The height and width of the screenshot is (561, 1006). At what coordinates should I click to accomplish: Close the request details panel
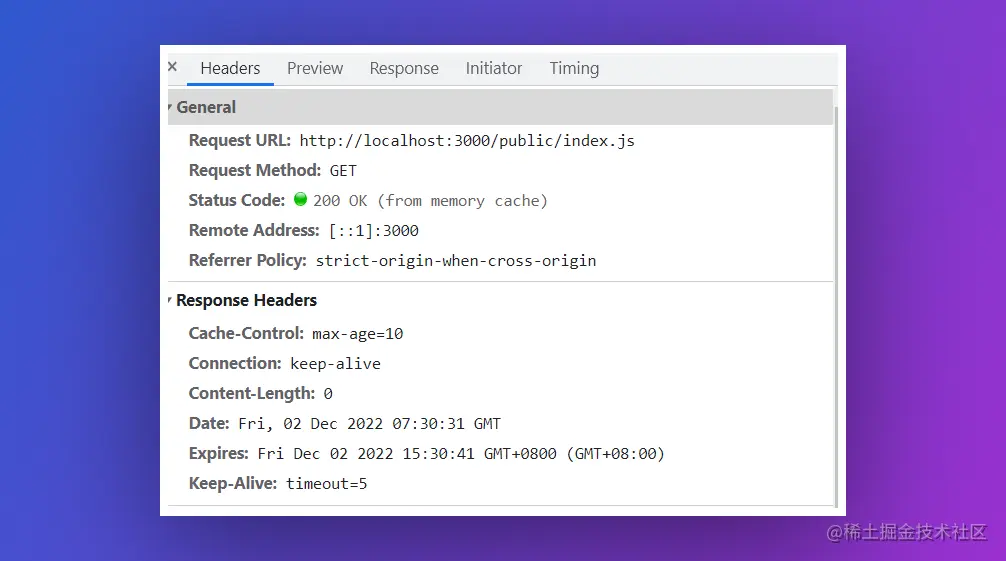click(x=172, y=67)
